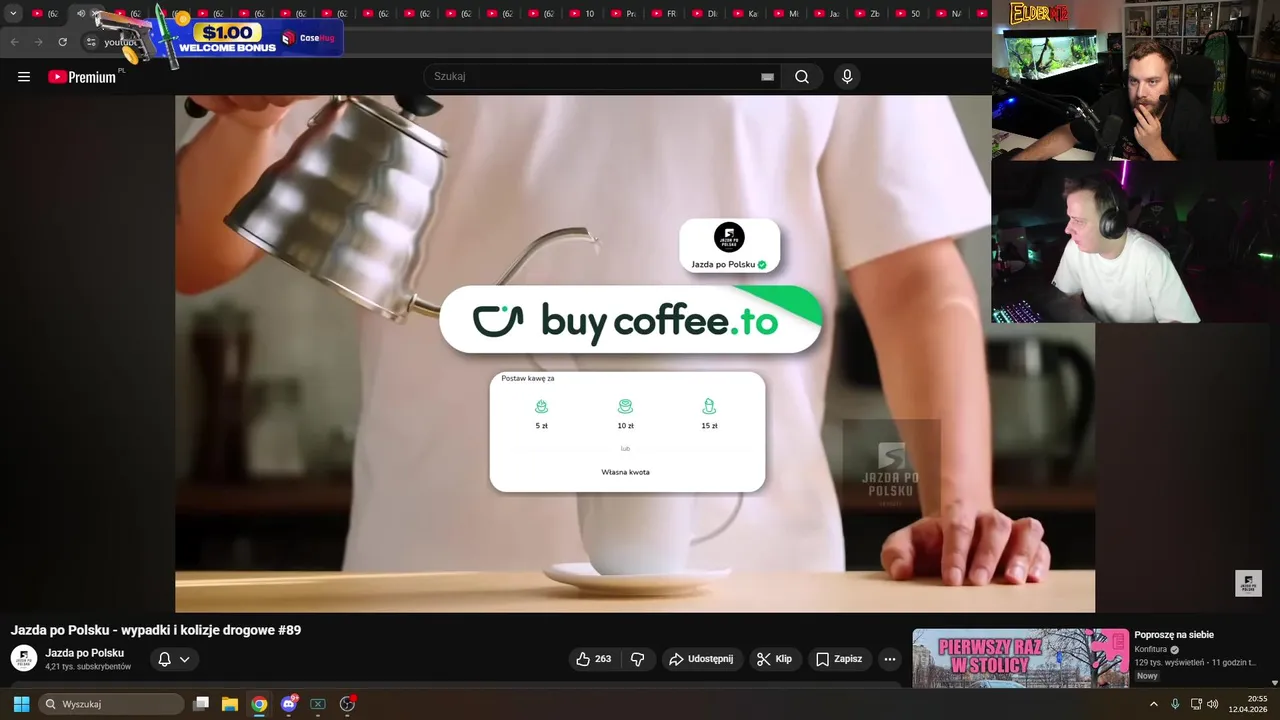Mute the active tab via speaker icon
The height and width of the screenshot is (720, 1280).
point(81,14)
